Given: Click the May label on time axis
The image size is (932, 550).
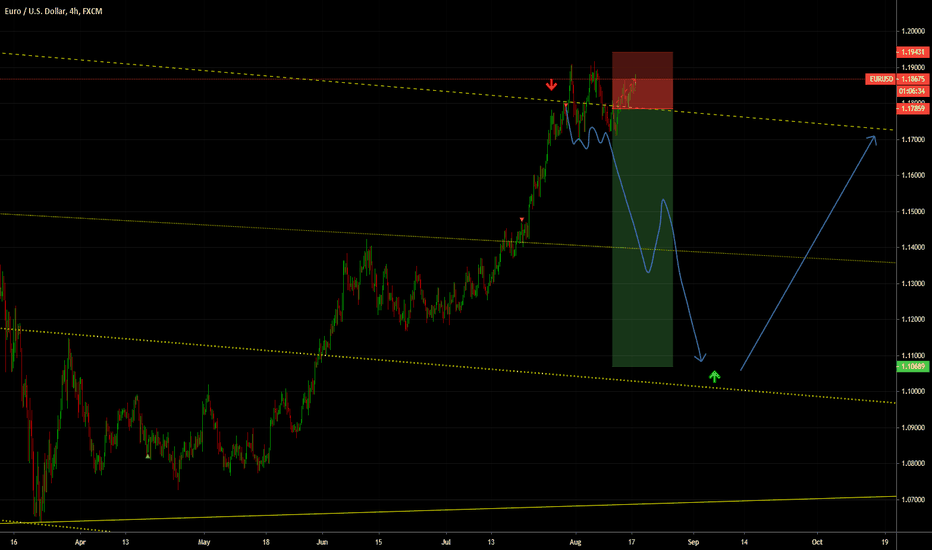Looking at the screenshot, I should coord(204,542).
